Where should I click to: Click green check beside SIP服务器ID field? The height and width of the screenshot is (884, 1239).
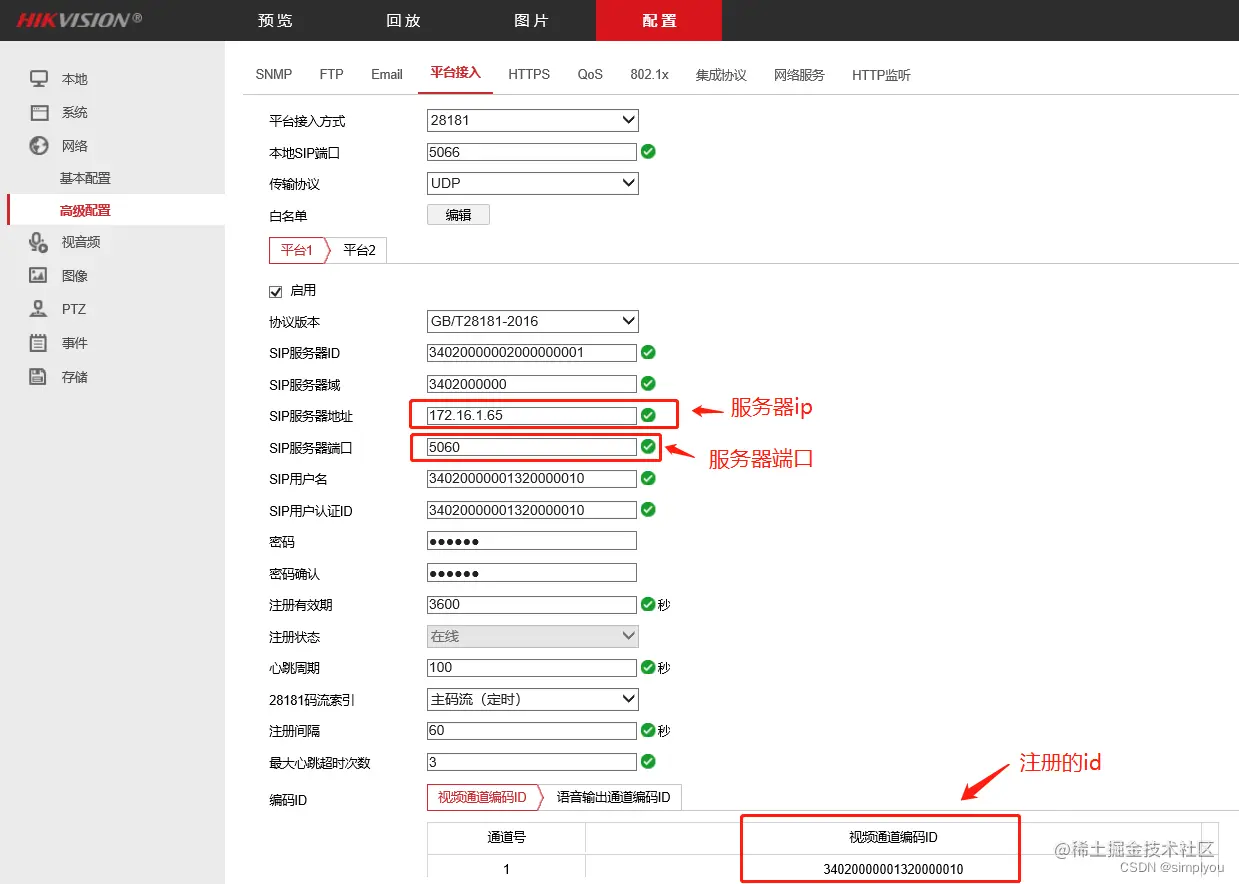pos(648,353)
